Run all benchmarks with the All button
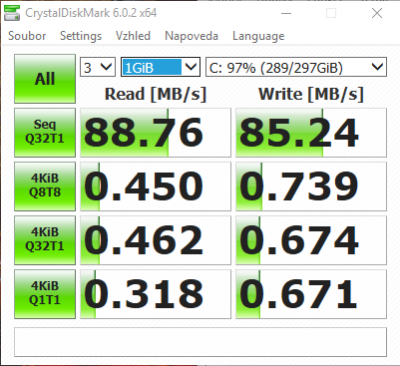This screenshot has height=366, width=400. click(x=45, y=79)
